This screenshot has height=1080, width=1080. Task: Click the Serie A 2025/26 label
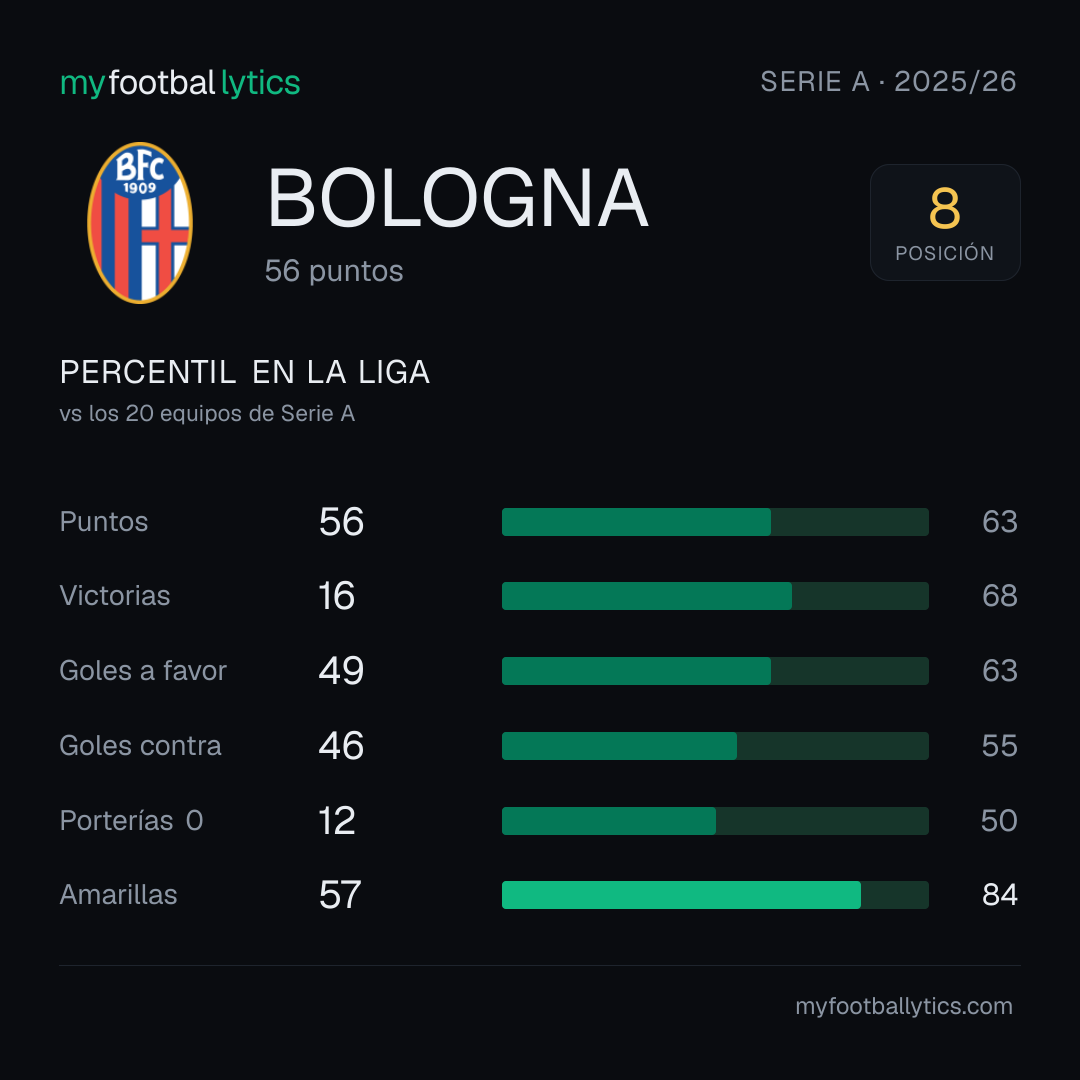click(x=888, y=82)
